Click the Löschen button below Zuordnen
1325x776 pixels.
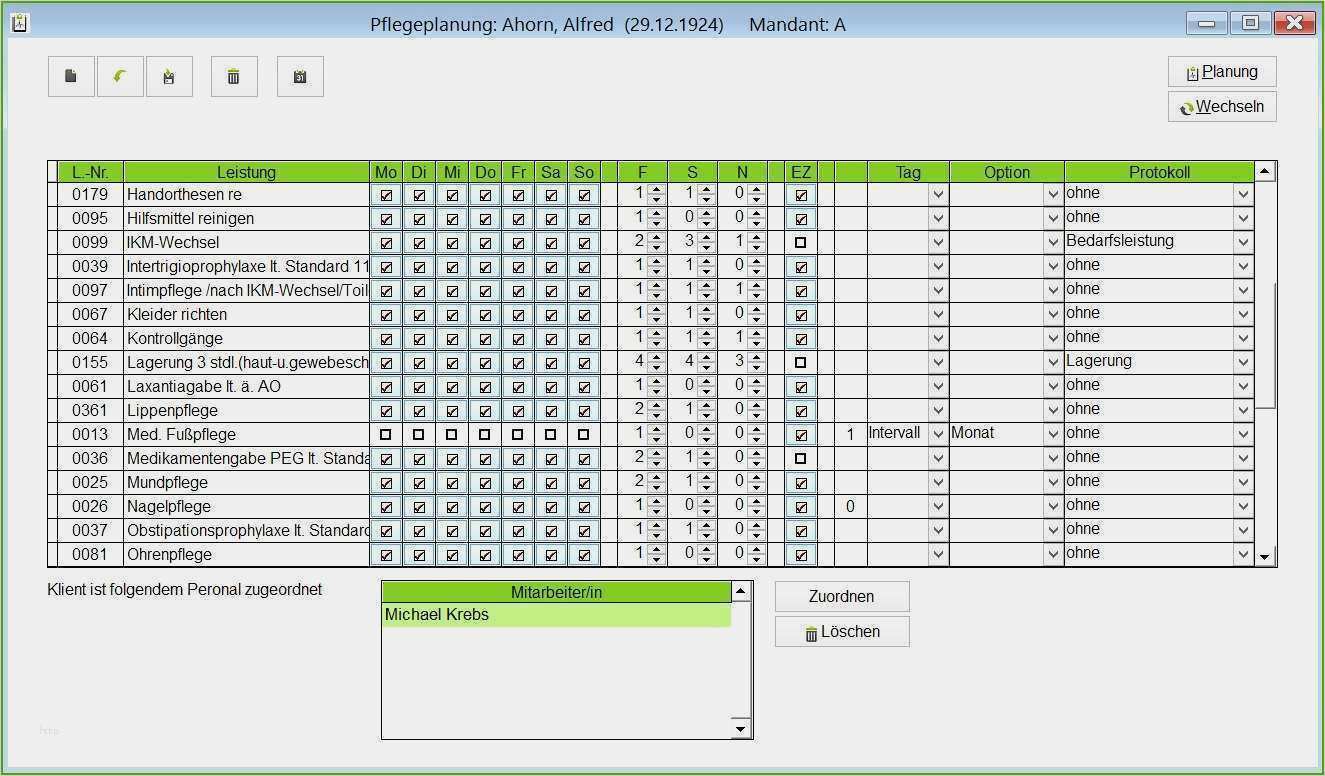[841, 632]
